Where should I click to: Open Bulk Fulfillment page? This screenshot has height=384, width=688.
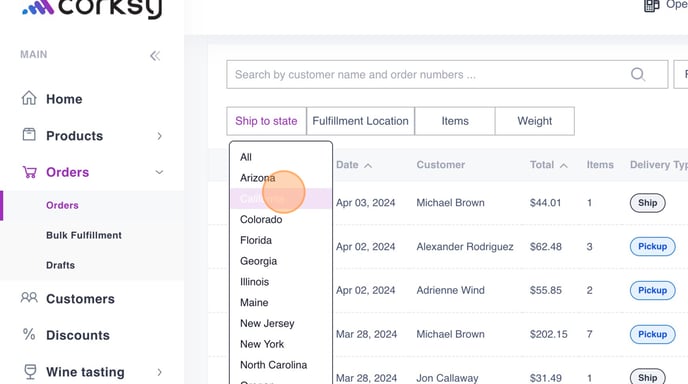click(x=84, y=235)
